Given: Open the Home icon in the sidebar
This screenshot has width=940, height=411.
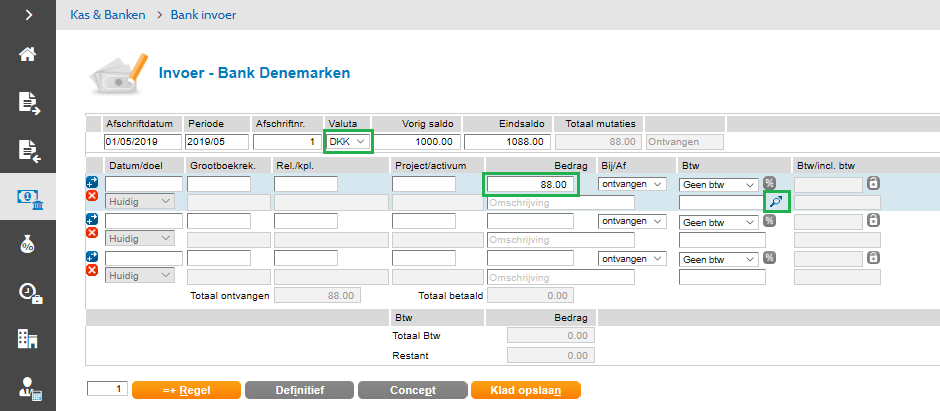Looking at the screenshot, I should coord(28,53).
